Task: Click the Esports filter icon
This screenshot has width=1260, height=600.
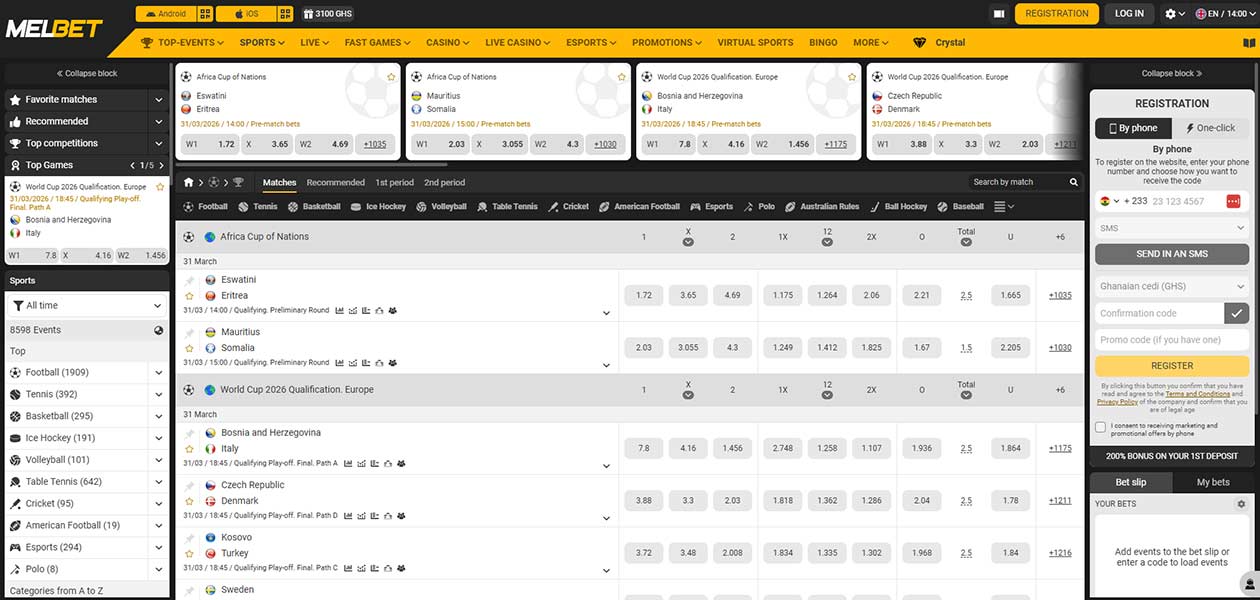Action: click(694, 206)
